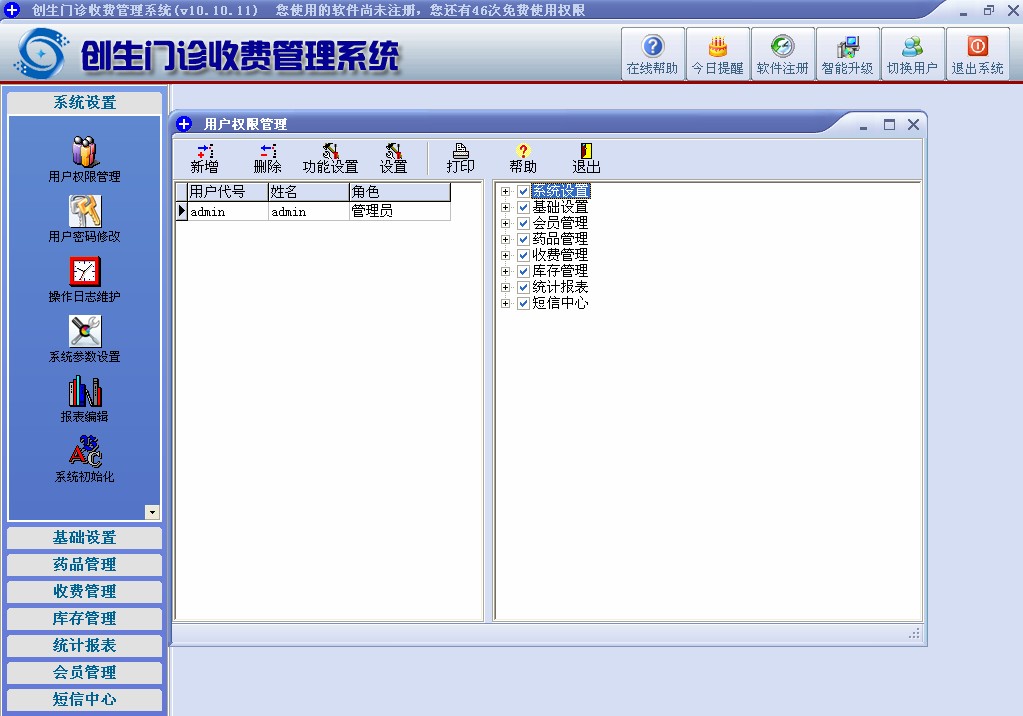The height and width of the screenshot is (716, 1023).
Task: Switch to 基础设置 sidebar section
Action: click(84, 538)
